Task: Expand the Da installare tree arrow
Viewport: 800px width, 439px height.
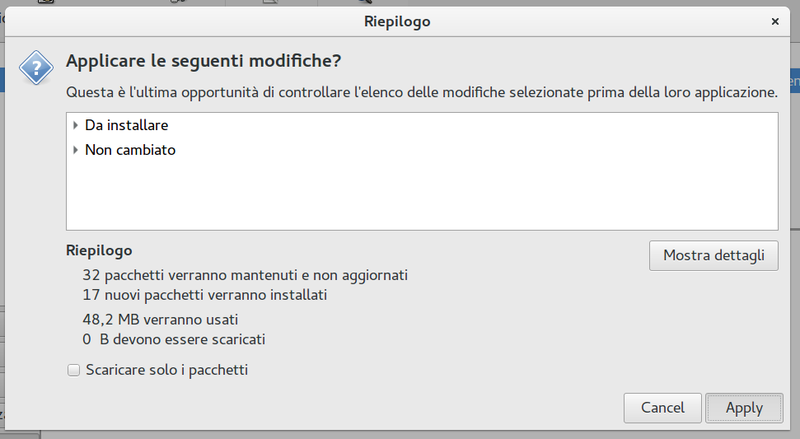Action: (x=75, y=126)
